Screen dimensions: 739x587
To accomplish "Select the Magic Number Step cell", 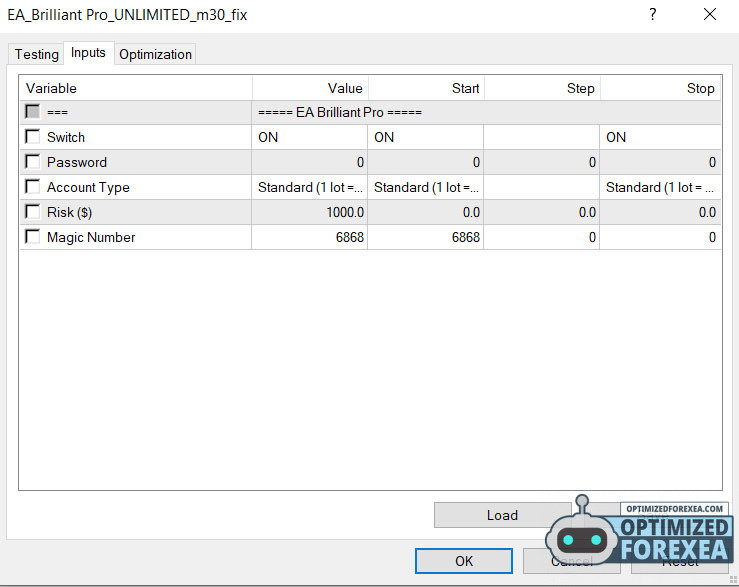I will click(x=542, y=237).
